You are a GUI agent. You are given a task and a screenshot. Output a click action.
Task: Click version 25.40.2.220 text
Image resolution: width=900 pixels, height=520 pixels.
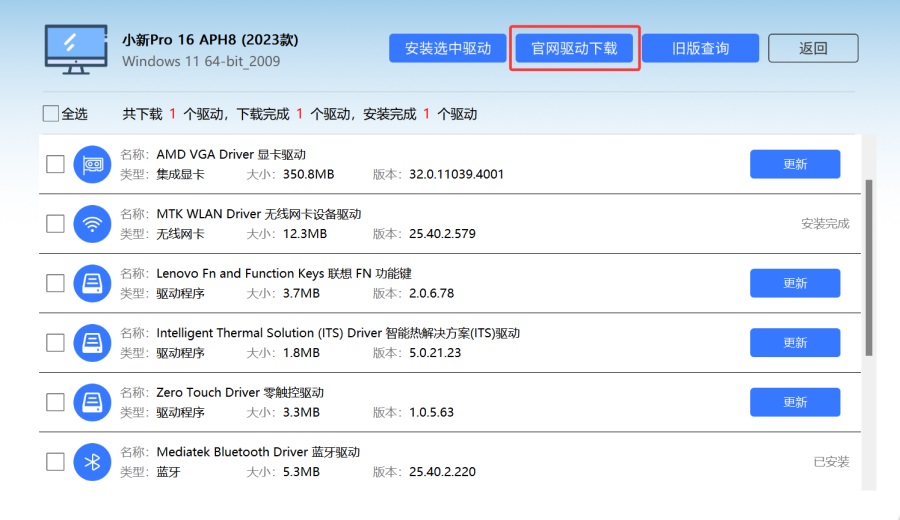coord(443,472)
